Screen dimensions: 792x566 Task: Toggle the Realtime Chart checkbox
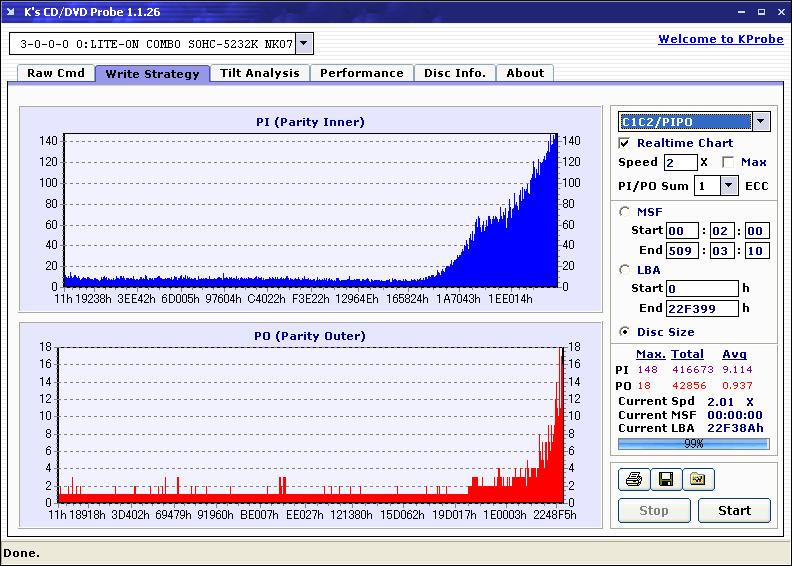[x=624, y=143]
